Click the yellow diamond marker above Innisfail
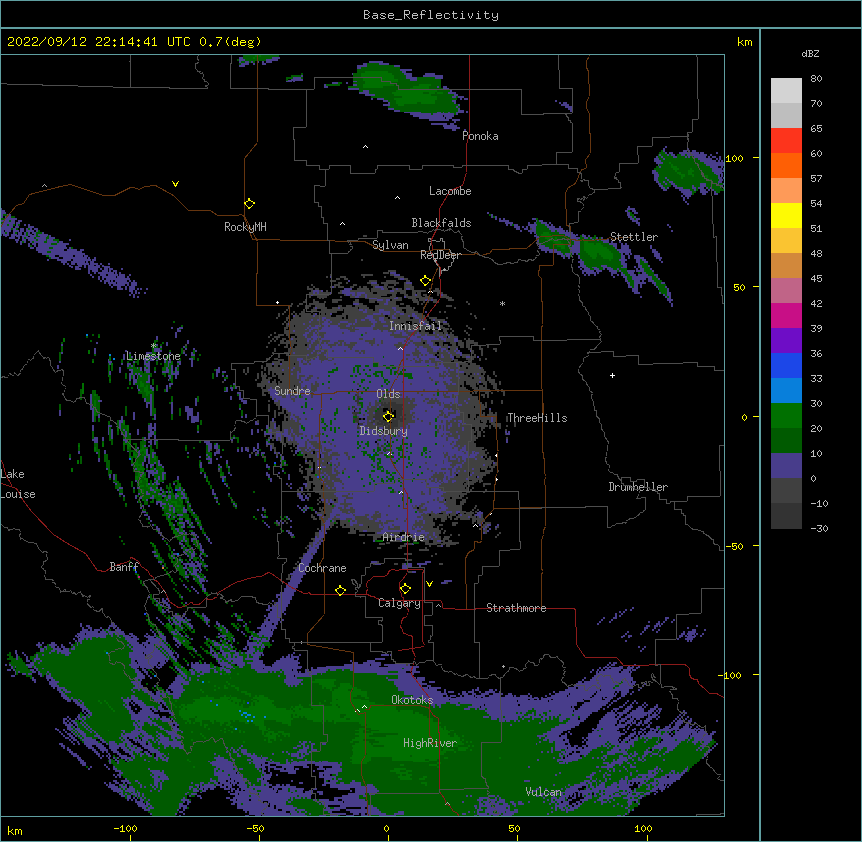 (426, 281)
